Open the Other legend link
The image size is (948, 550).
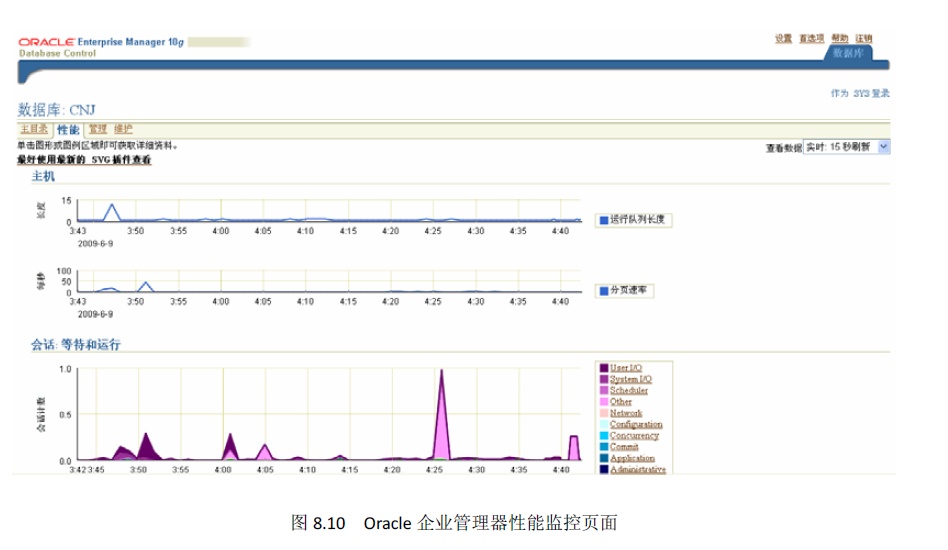click(x=621, y=401)
